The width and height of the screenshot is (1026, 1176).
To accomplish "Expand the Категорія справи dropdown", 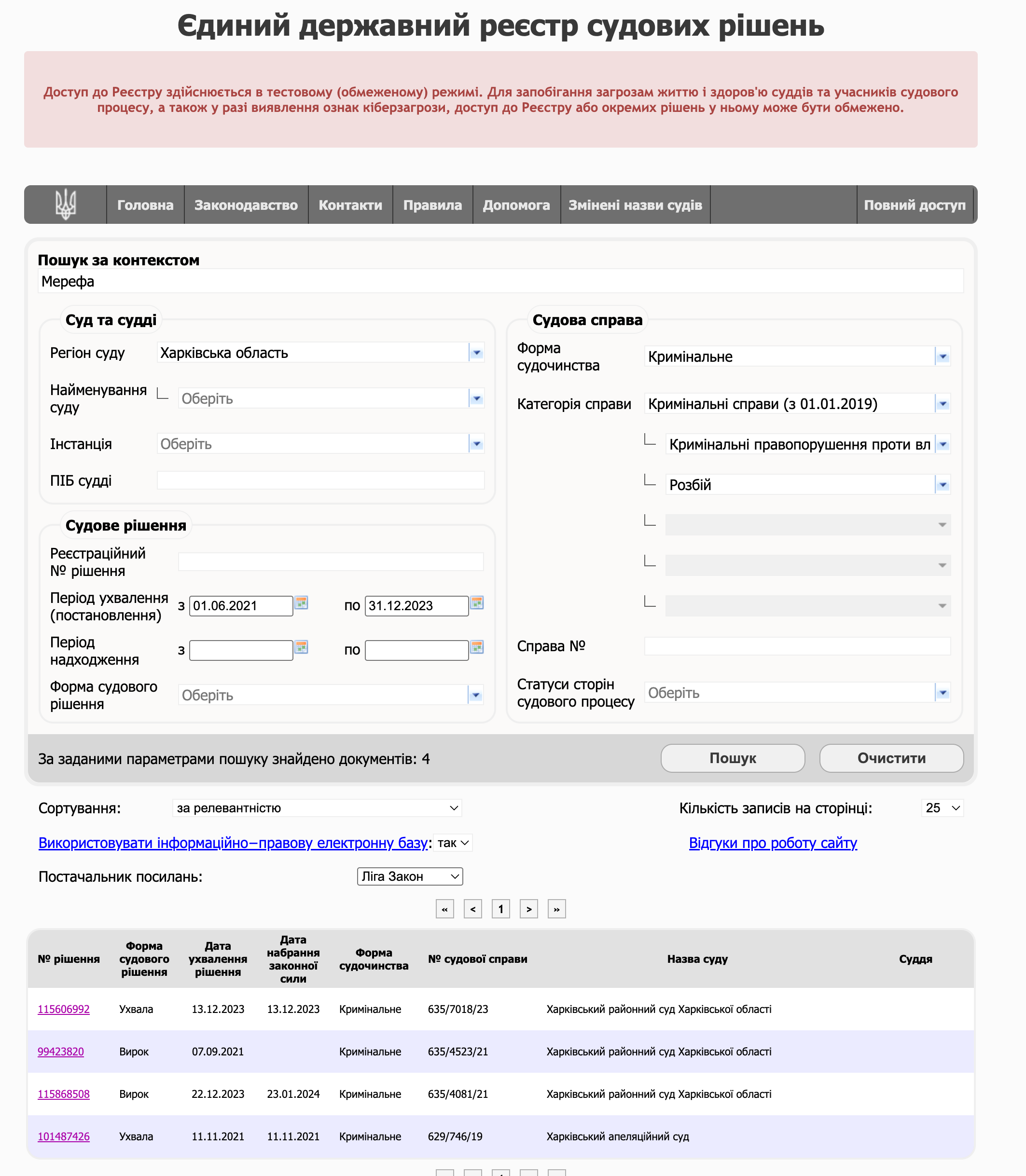I will (943, 404).
